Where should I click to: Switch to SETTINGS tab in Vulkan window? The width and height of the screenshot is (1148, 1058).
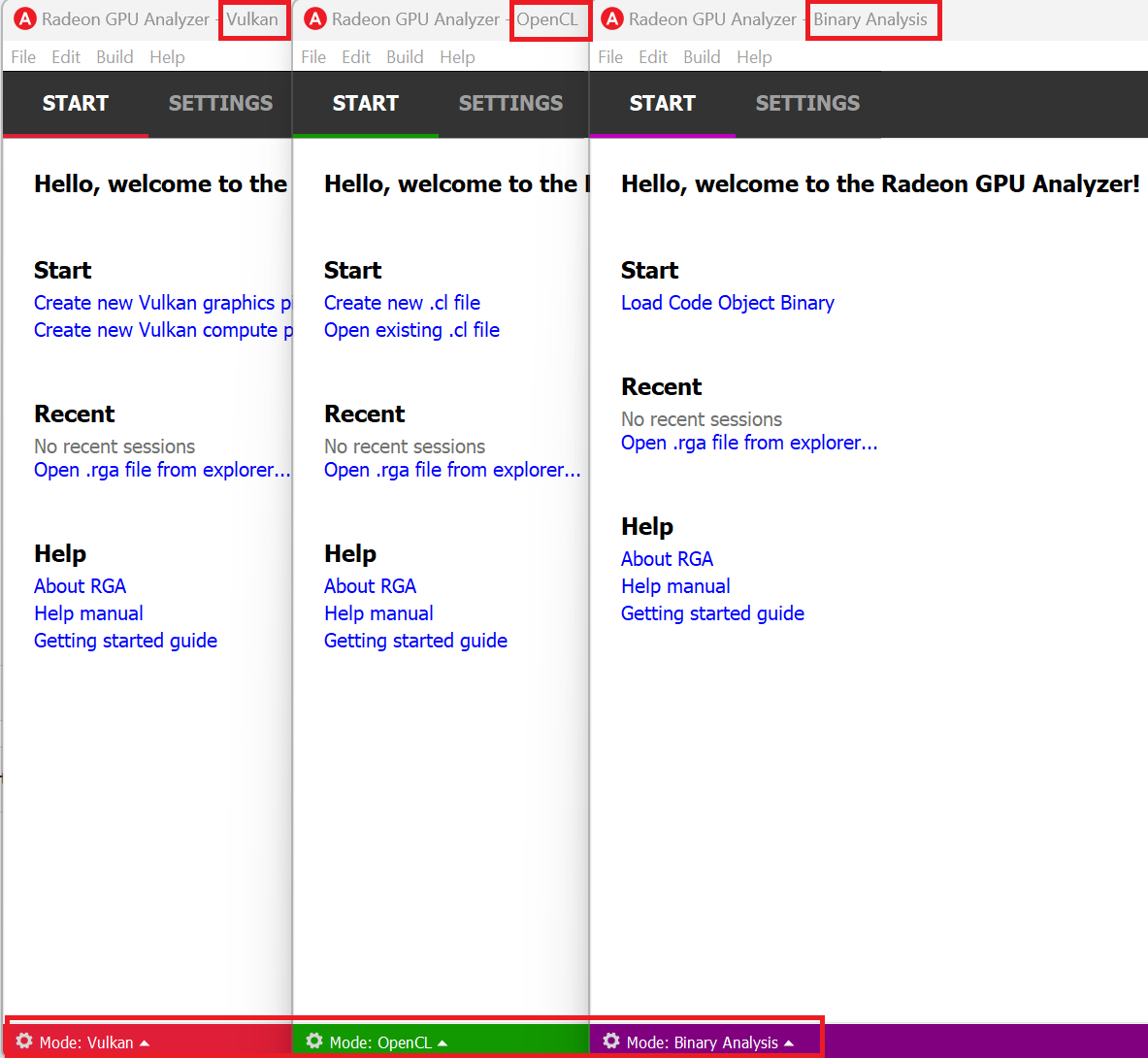pyautogui.click(x=220, y=103)
